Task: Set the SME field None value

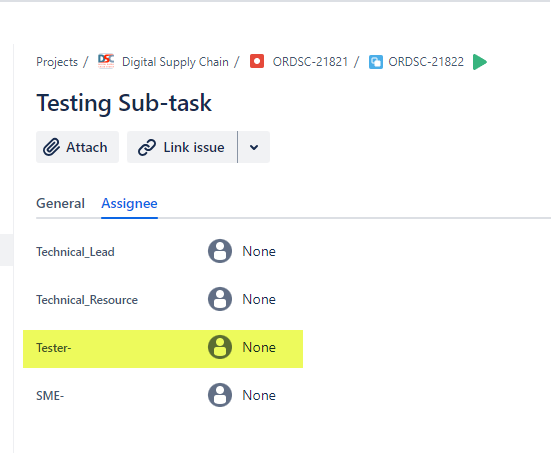Action: [259, 395]
